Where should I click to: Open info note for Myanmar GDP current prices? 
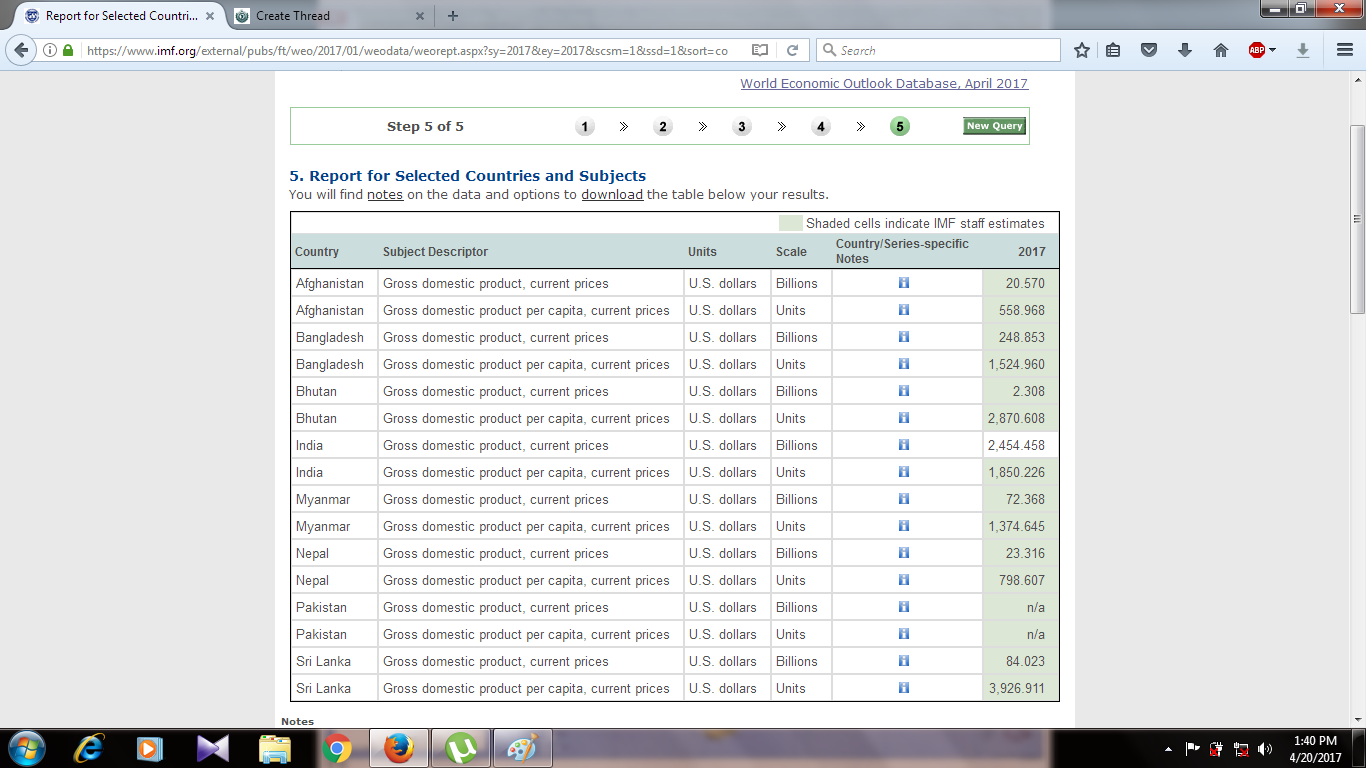(x=904, y=499)
